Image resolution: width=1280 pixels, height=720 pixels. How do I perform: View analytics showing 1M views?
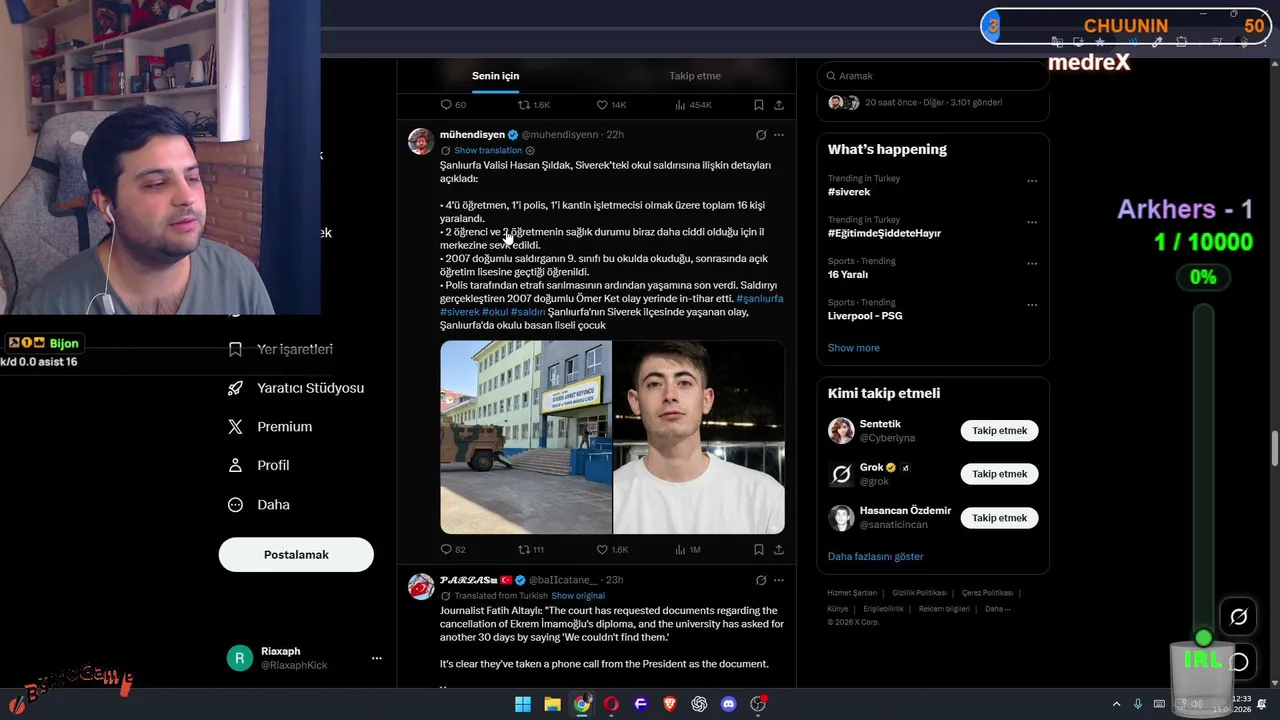coord(688,550)
